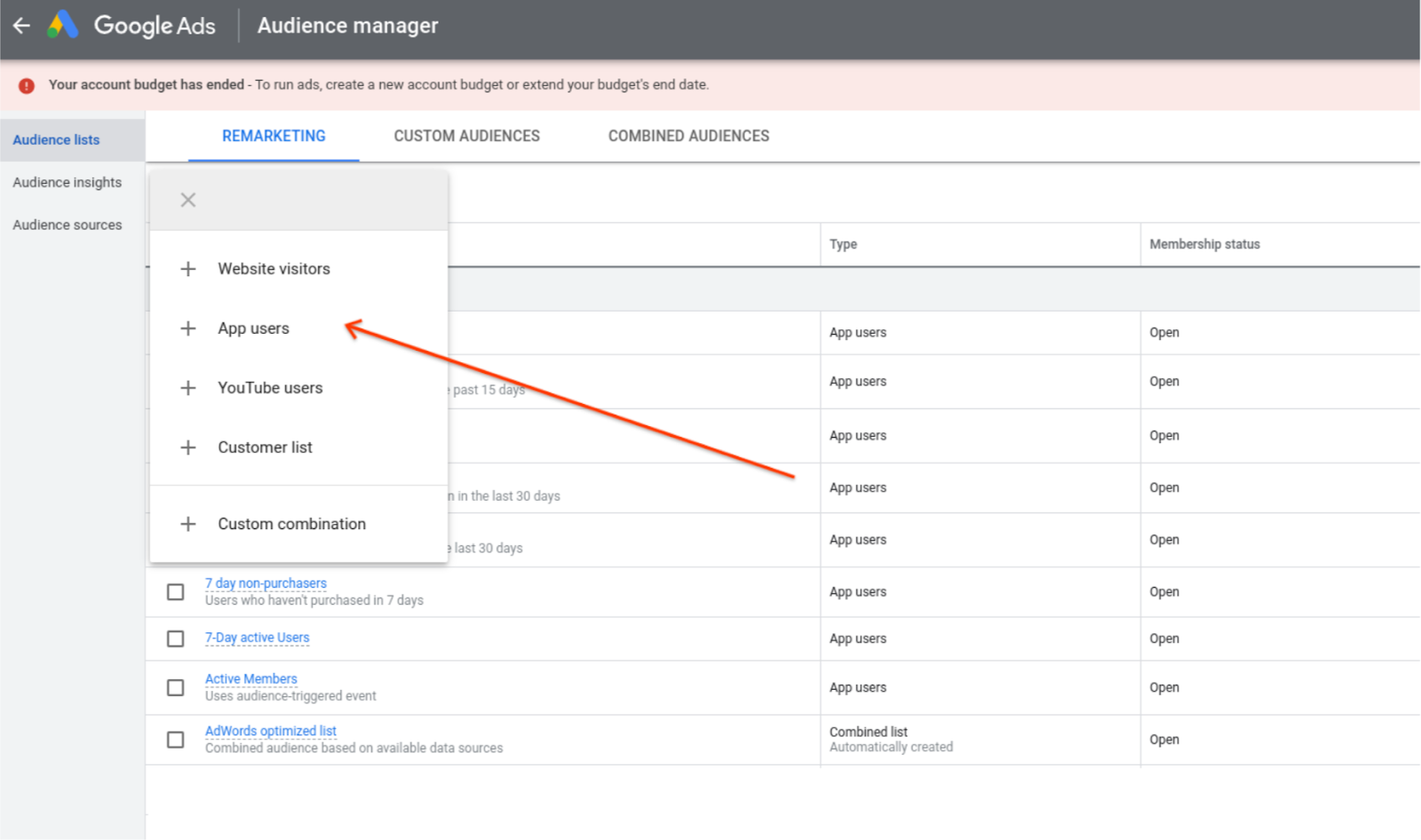Go to Audience insights in sidebar
Viewport: 1421px width, 840px height.
point(67,182)
